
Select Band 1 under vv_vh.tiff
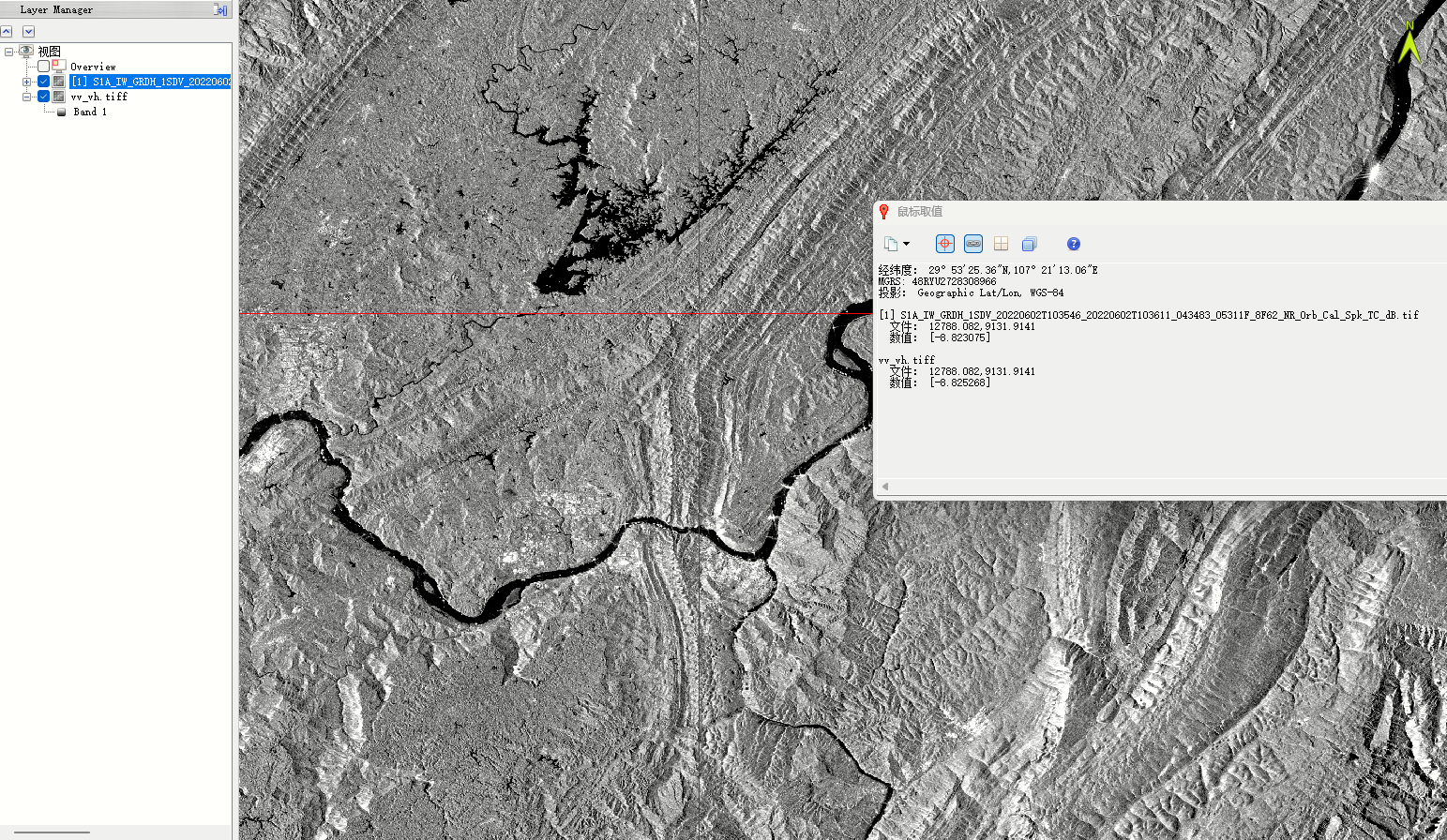(88, 112)
